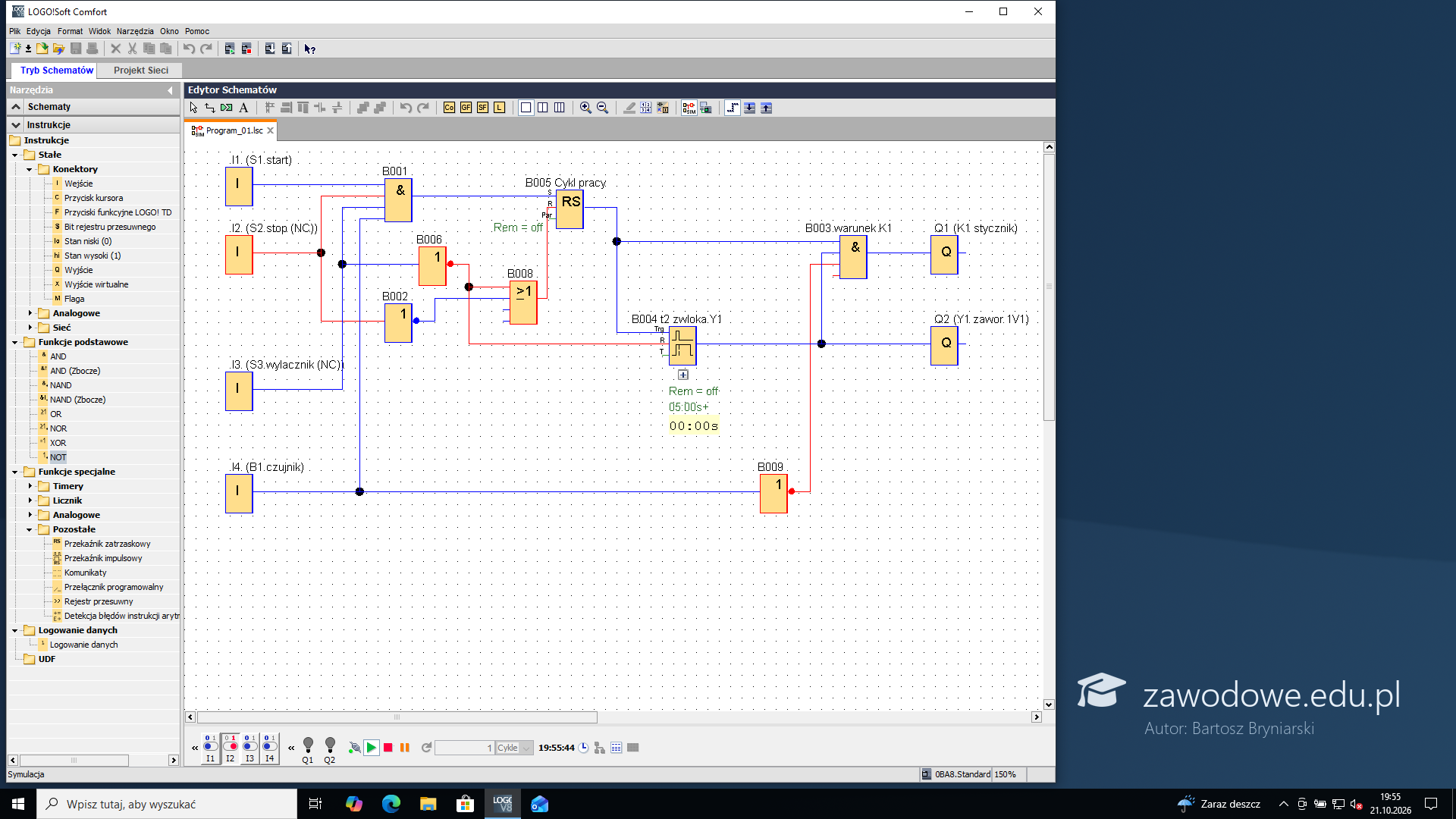
Task: Switch to the Projekt Sieci tab
Action: (x=141, y=71)
